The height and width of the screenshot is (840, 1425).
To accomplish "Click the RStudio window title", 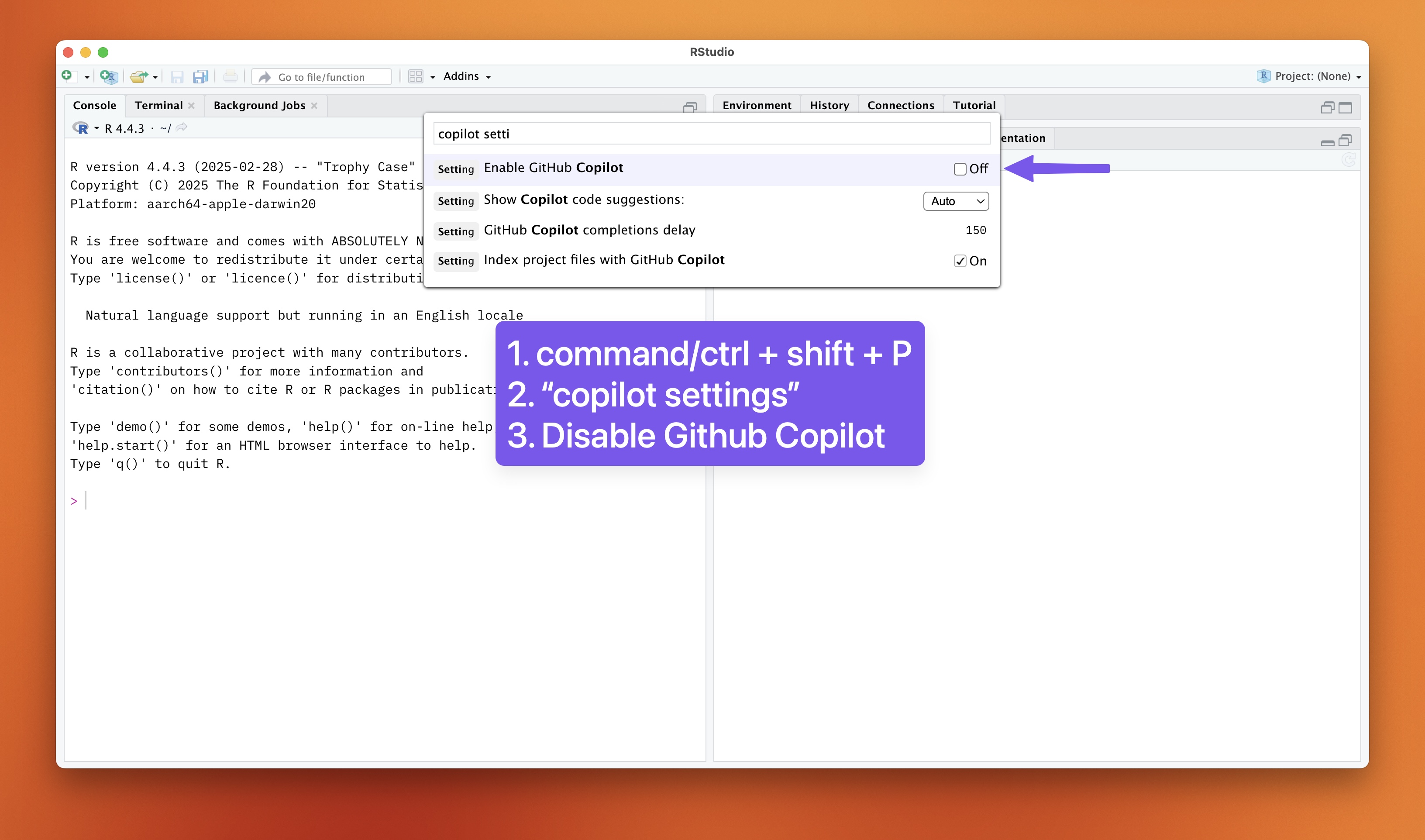I will pos(711,52).
